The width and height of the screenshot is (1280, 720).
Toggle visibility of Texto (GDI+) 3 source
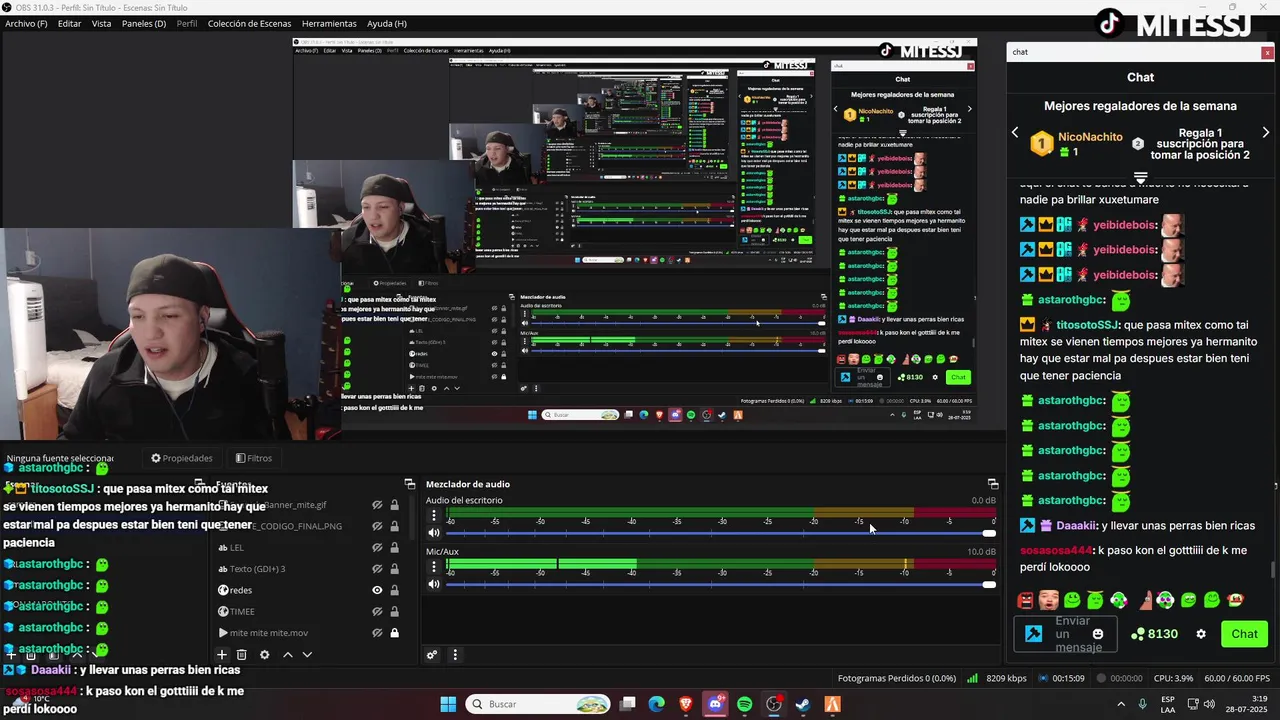(x=377, y=569)
